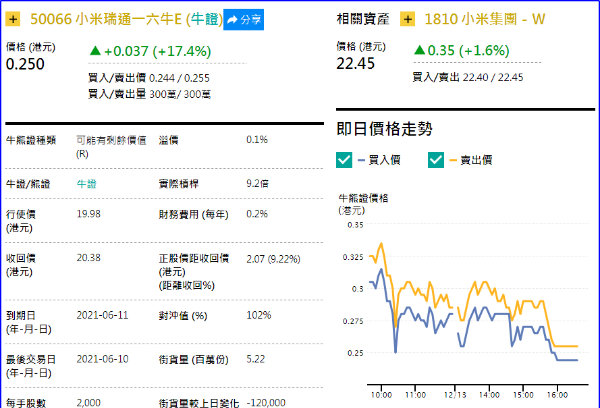This screenshot has height=408, width=600.
Task: Click the 0.35 (+1.6%) change of 1810
Action: tap(462, 50)
